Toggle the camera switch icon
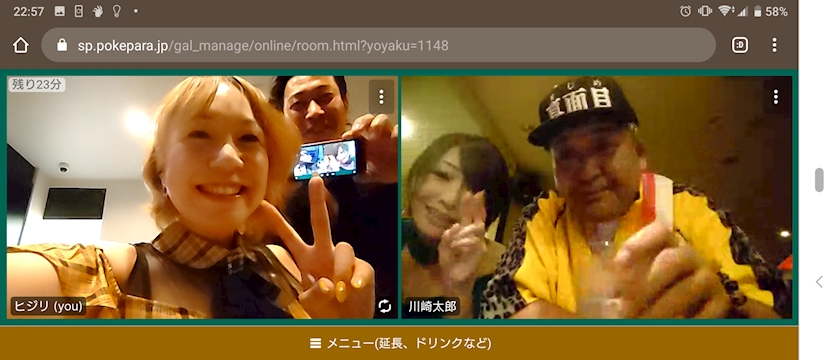840x360 pixels. 385,306
